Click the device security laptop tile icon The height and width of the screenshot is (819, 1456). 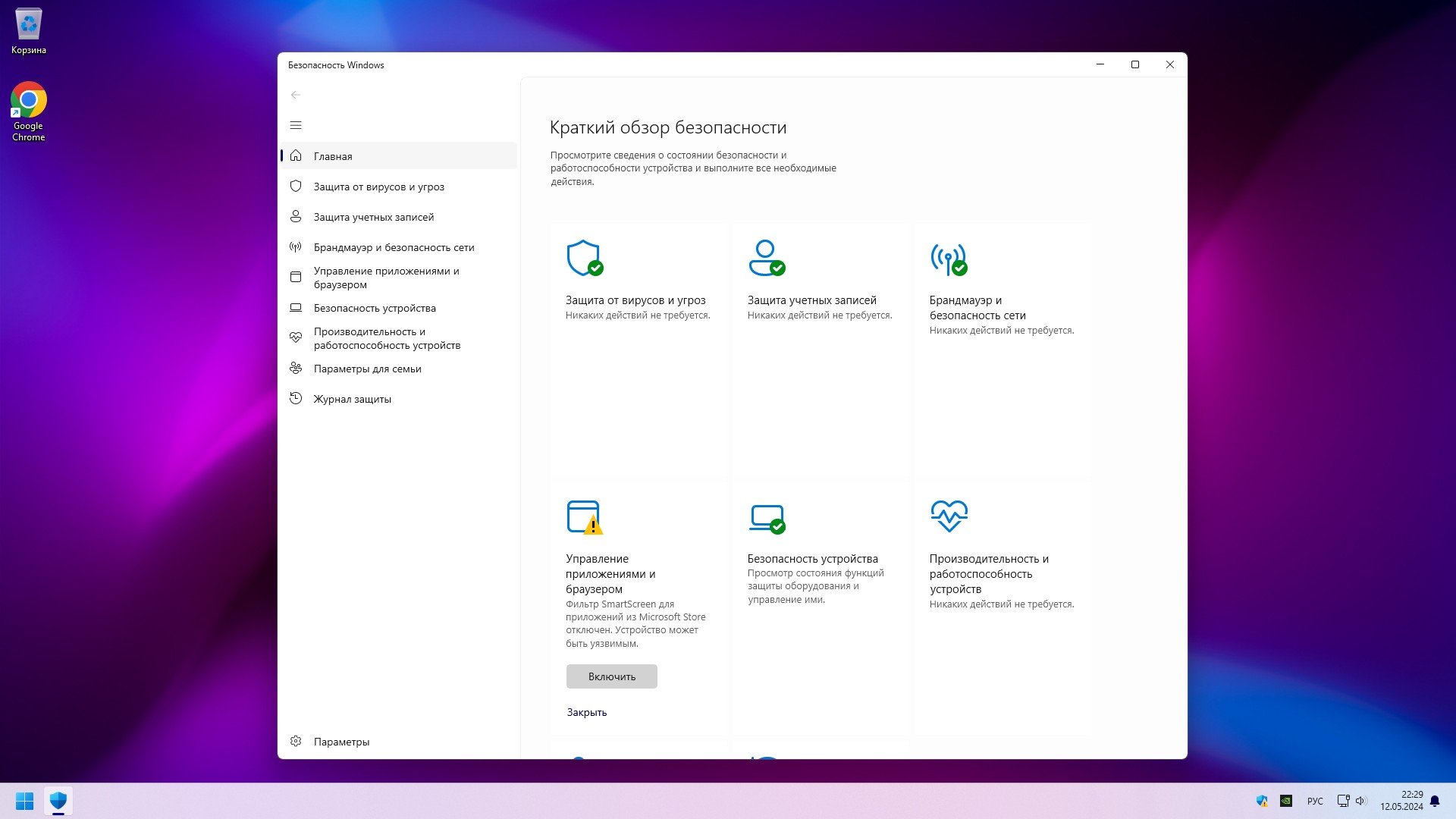[766, 517]
